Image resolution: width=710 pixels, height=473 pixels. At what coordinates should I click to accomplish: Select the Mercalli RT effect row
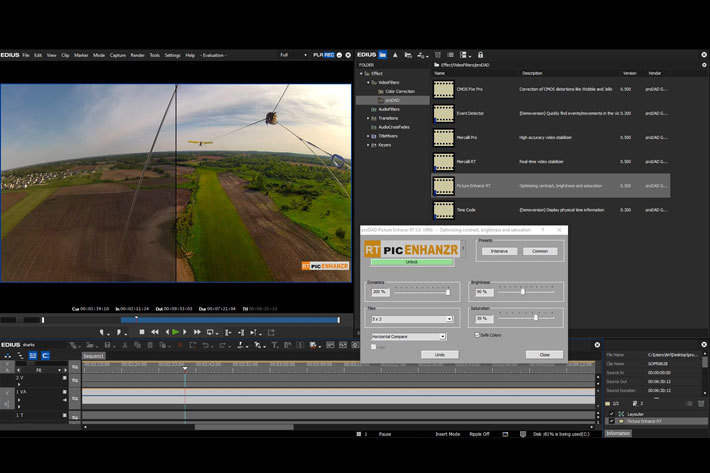[x=551, y=162]
